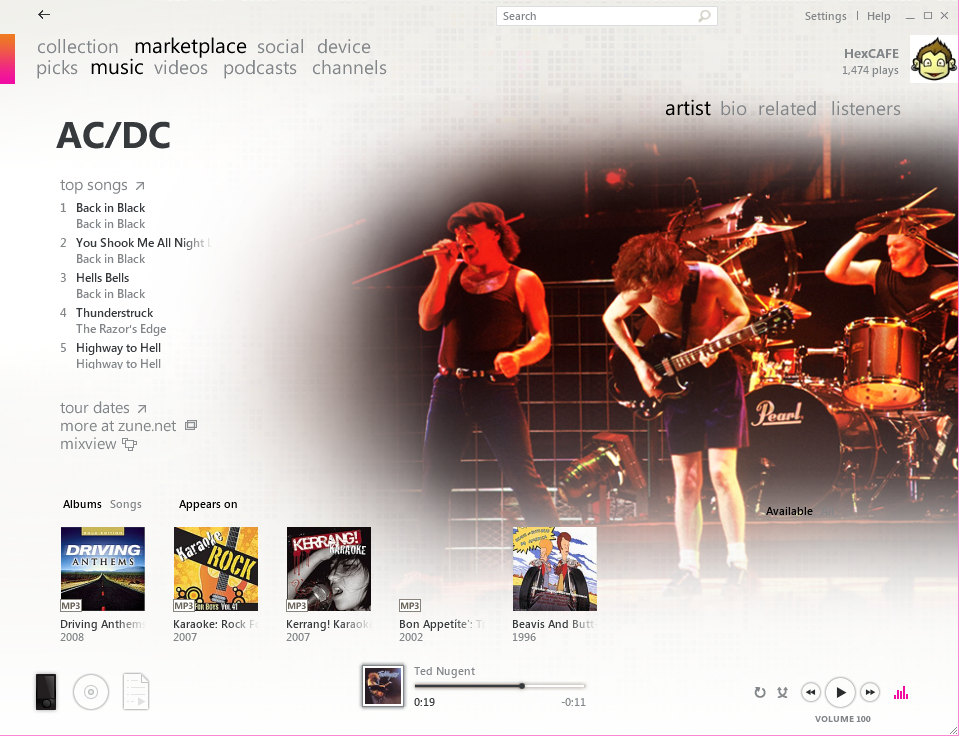Open the channels subsection

click(349, 68)
